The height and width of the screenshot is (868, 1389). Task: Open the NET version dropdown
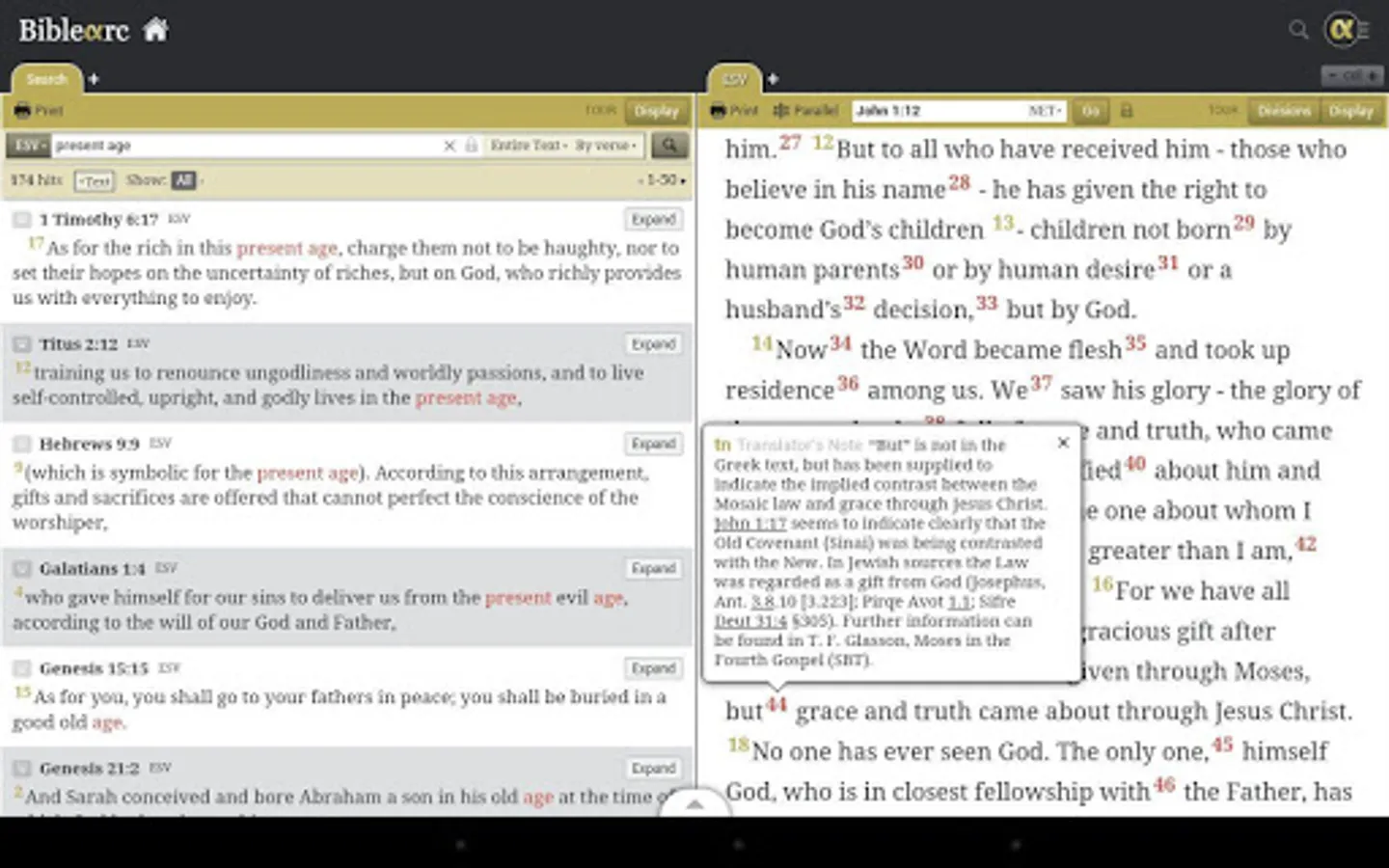(1045, 111)
